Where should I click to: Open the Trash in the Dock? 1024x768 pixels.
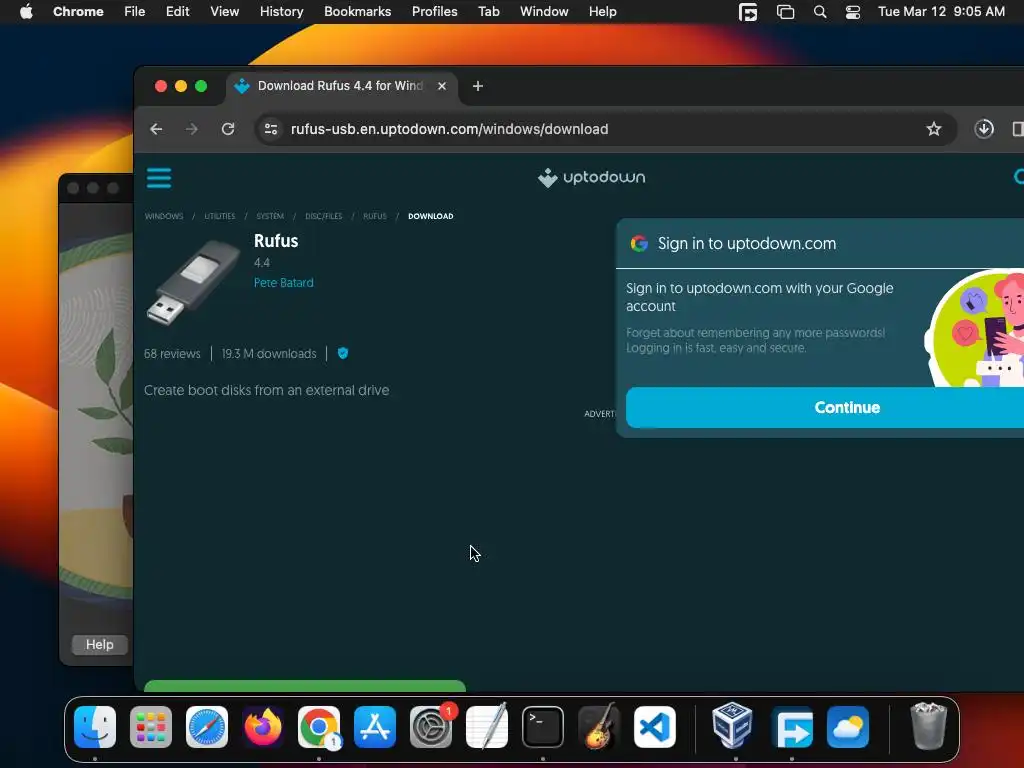click(x=928, y=726)
